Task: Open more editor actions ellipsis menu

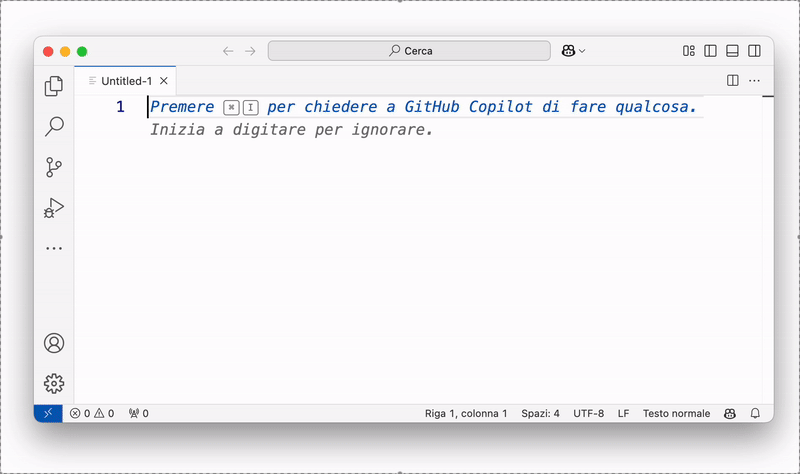Action: (755, 80)
